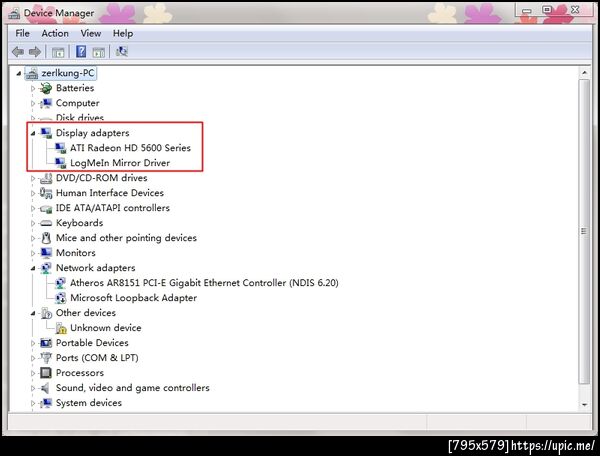The width and height of the screenshot is (600, 456).
Task: Expand the Computer node
Action: click(33, 103)
